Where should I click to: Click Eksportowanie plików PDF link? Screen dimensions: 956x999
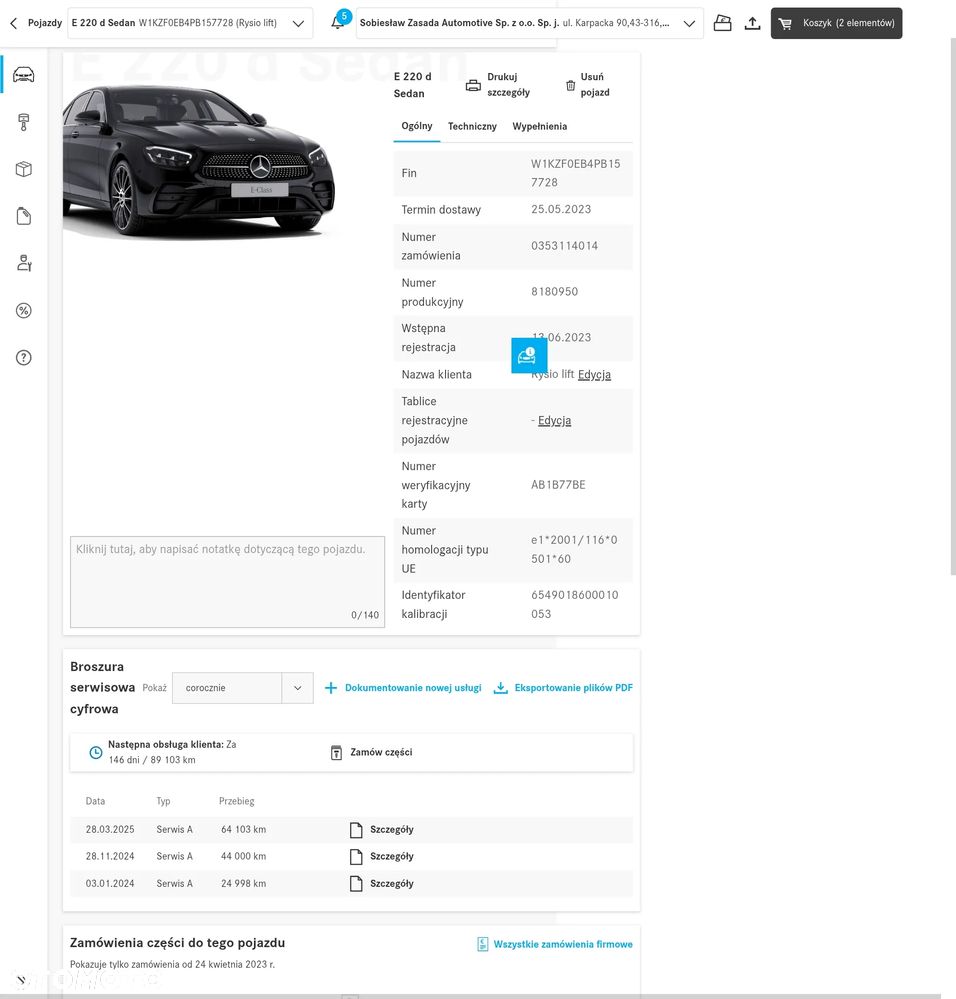(x=573, y=688)
